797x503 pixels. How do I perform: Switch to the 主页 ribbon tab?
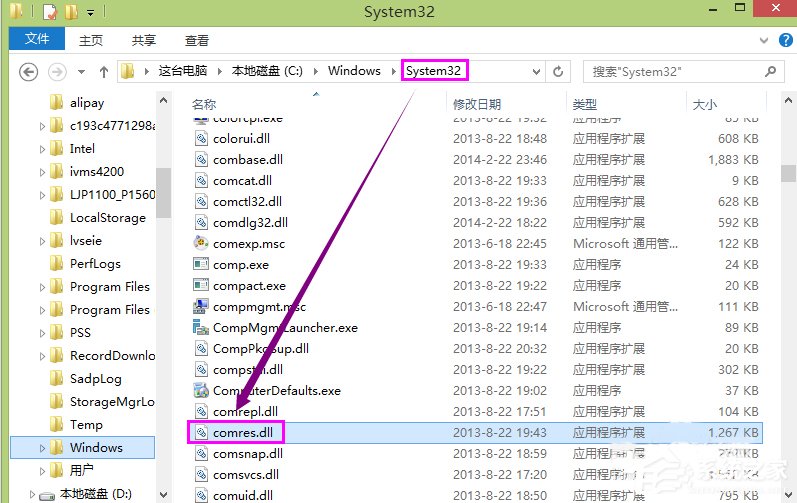[91, 40]
